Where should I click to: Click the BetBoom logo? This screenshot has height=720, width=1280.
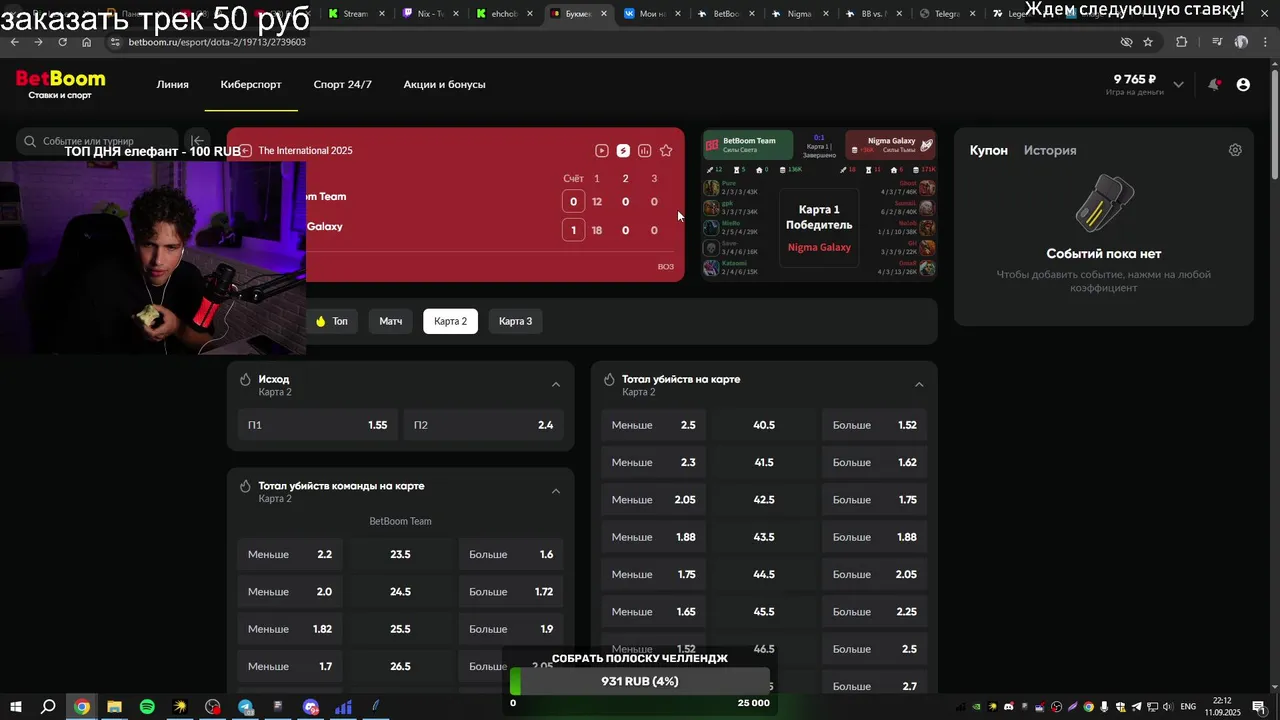click(x=60, y=84)
